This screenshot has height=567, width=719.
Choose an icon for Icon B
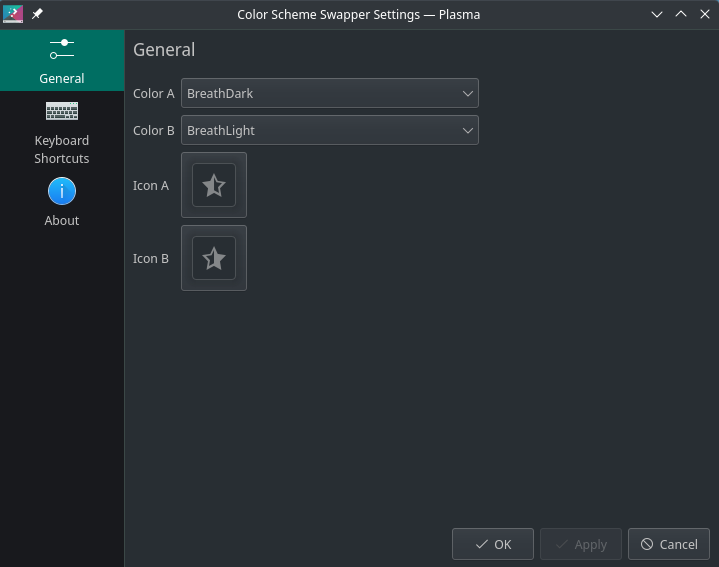(214, 258)
